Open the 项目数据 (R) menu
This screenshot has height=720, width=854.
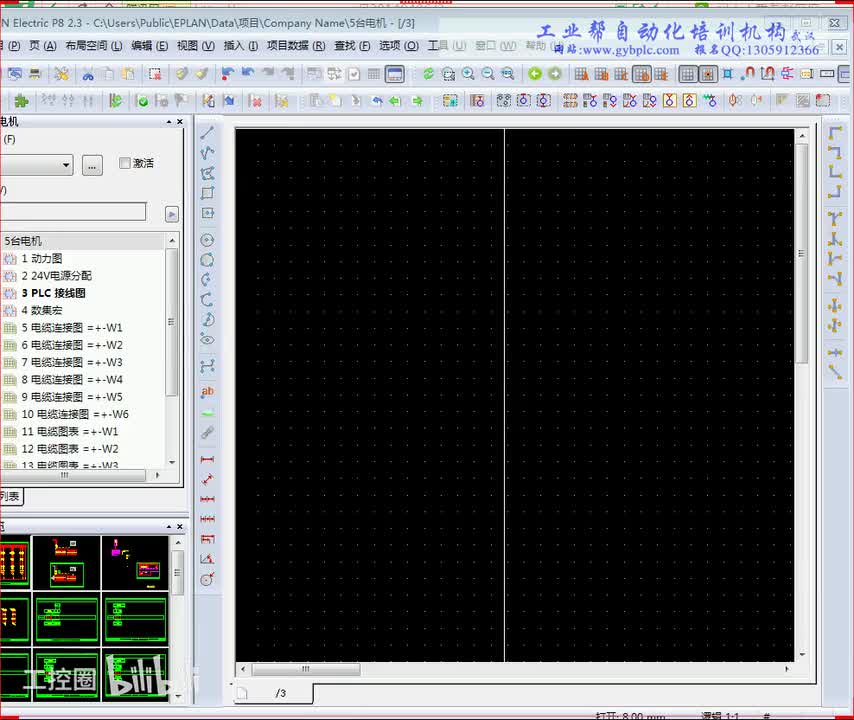click(296, 46)
